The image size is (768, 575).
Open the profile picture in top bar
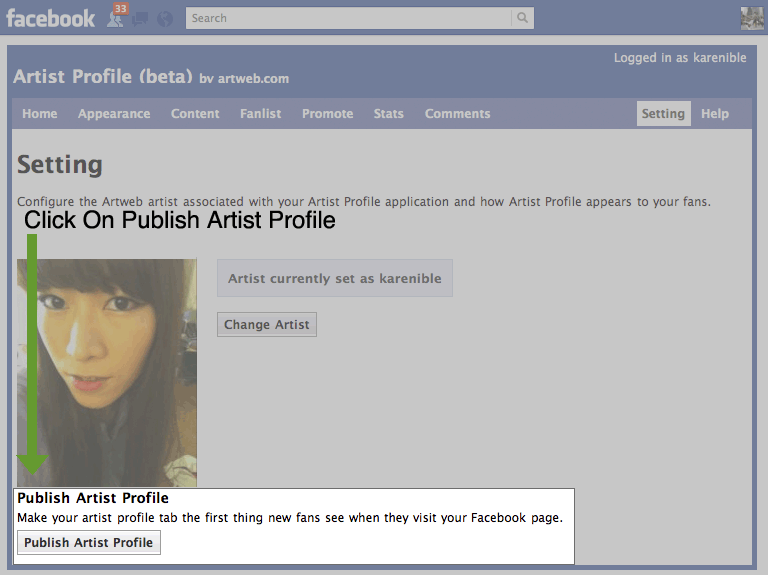[752, 18]
